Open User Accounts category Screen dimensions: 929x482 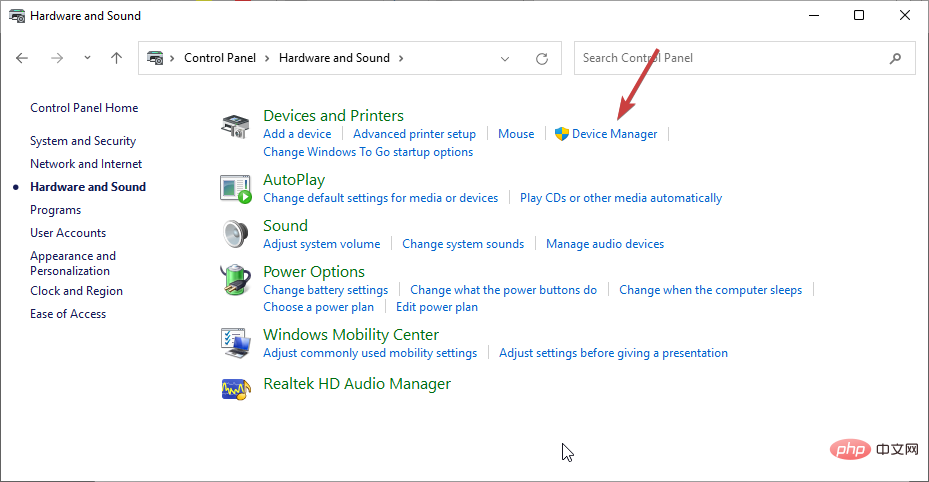click(68, 233)
